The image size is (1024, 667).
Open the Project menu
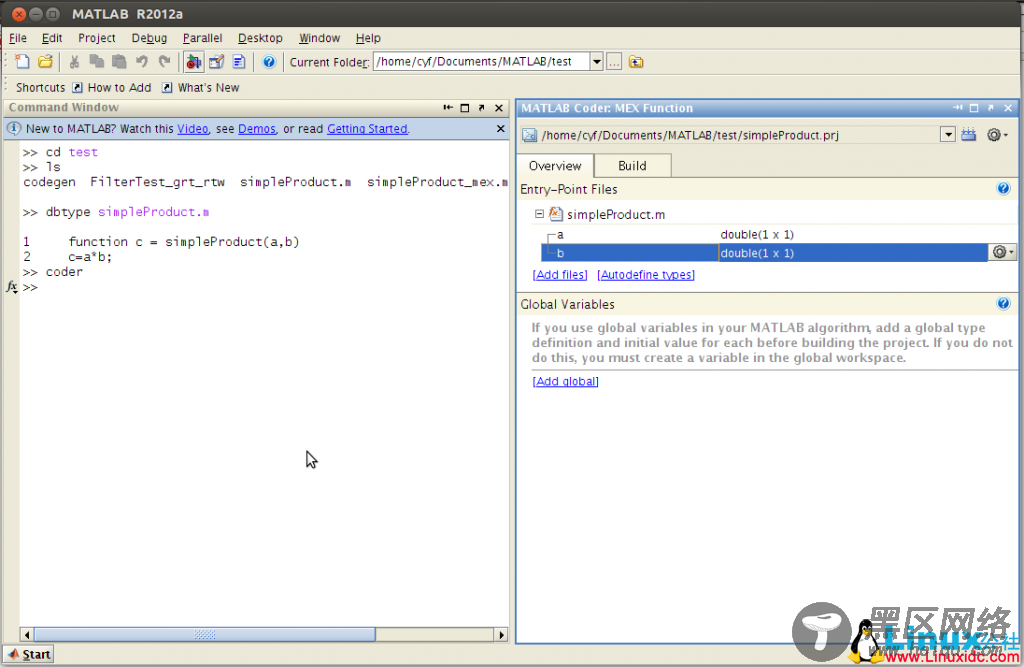[97, 38]
